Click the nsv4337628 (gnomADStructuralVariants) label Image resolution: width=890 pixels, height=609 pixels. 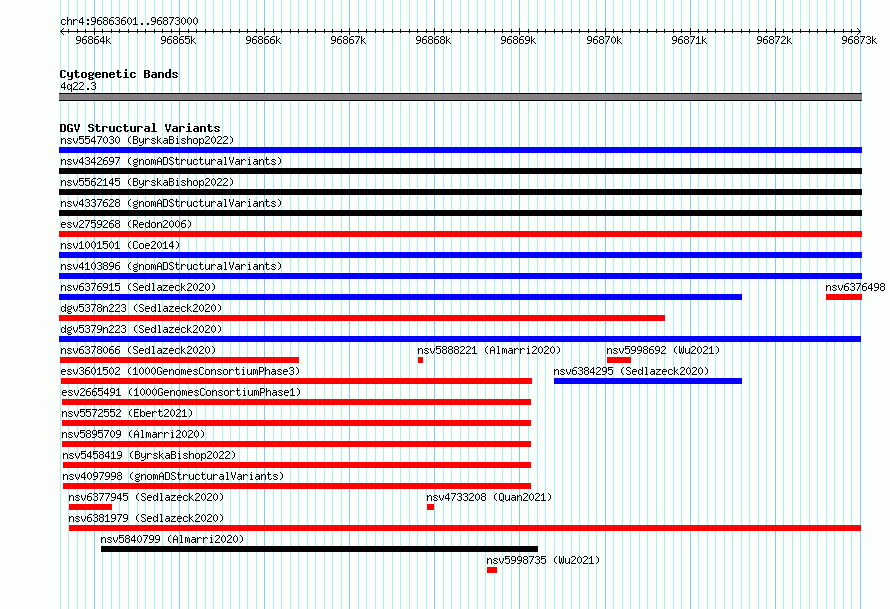tap(171, 203)
